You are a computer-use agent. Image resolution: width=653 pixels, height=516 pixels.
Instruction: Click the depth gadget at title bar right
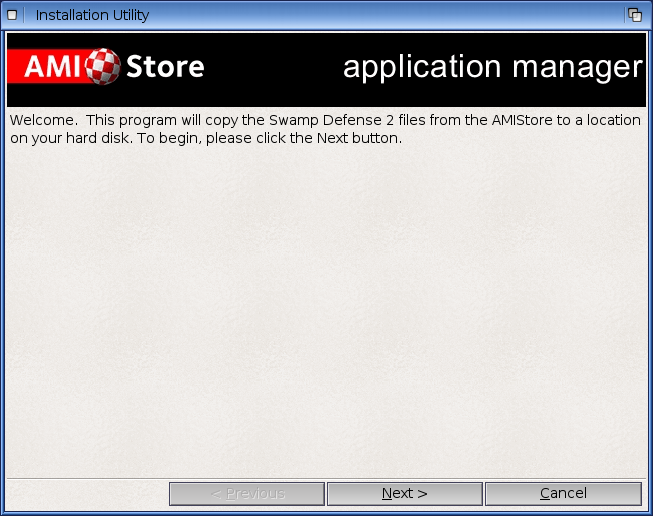point(635,15)
